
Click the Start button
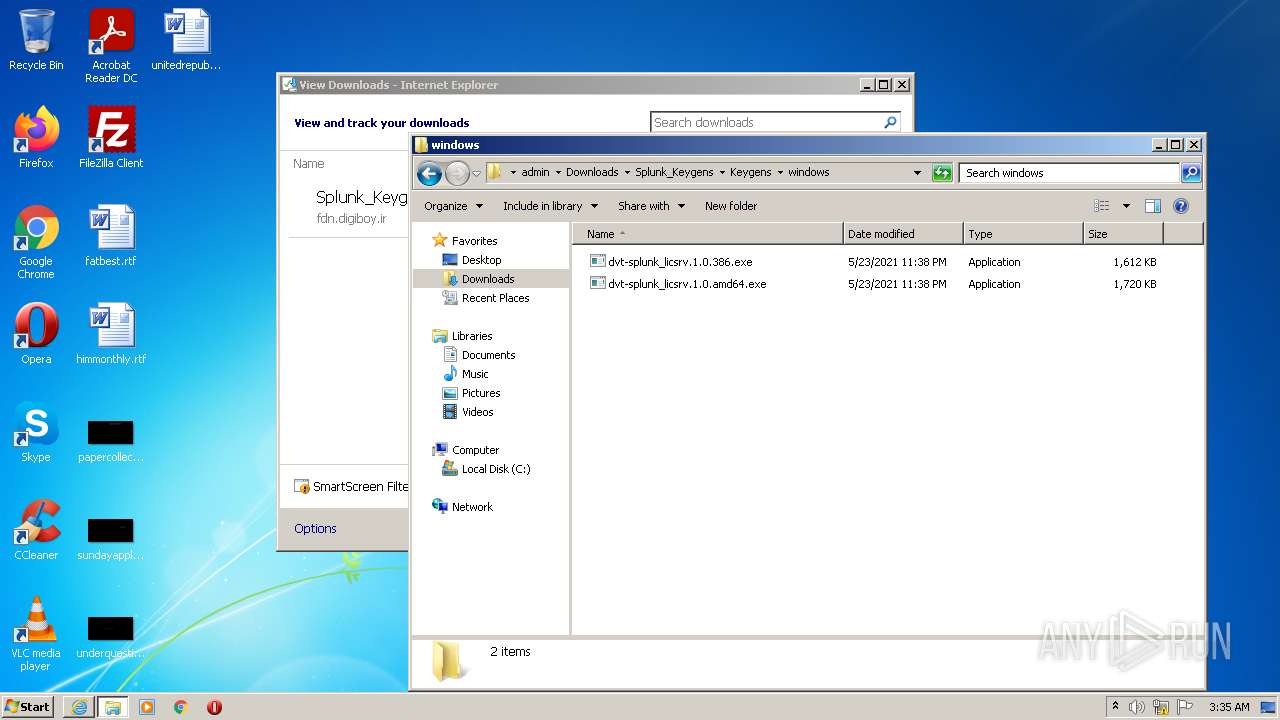coord(28,707)
